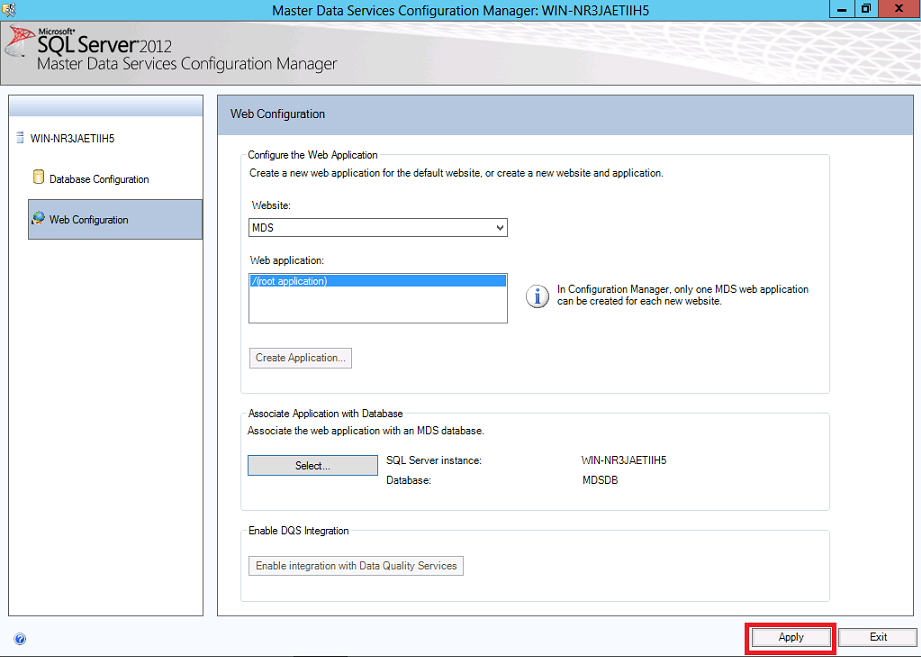Click the Database Configuration cylinder icon
This screenshot has height=657, width=921.
pyautogui.click(x=38, y=177)
